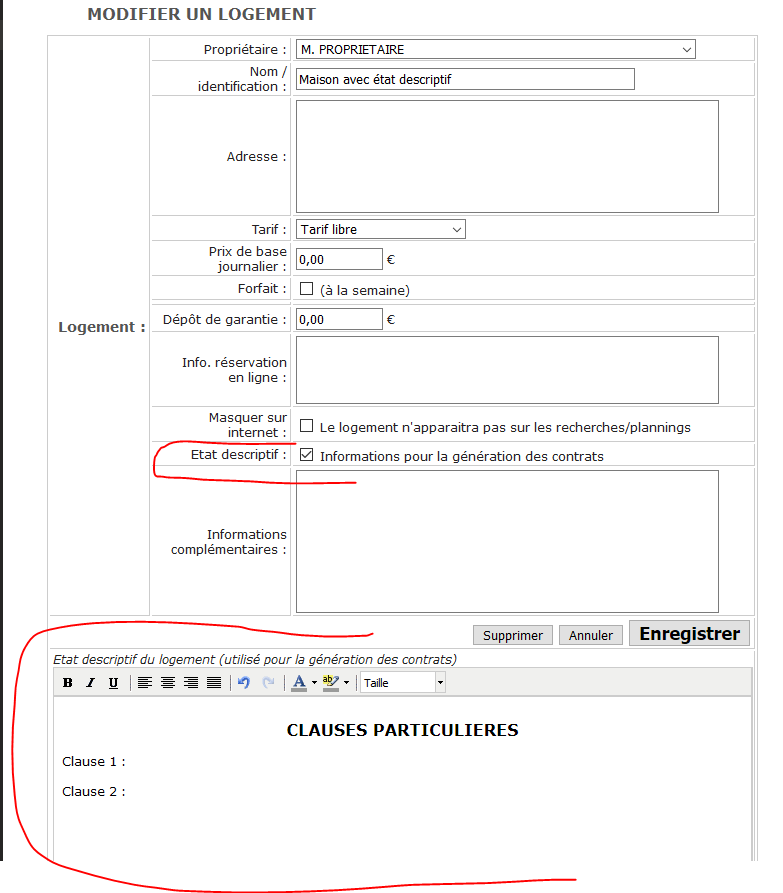
Task: Check the Masquer sur internet checkbox
Action: (306, 425)
